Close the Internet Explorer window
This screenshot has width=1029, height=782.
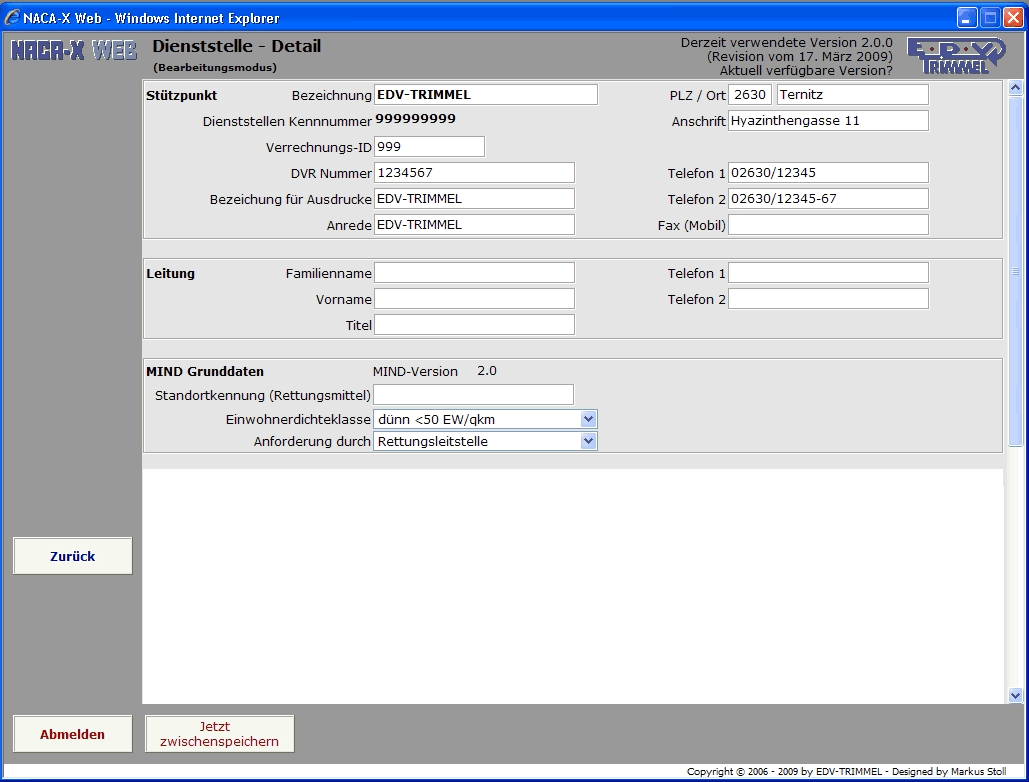tap(1013, 18)
